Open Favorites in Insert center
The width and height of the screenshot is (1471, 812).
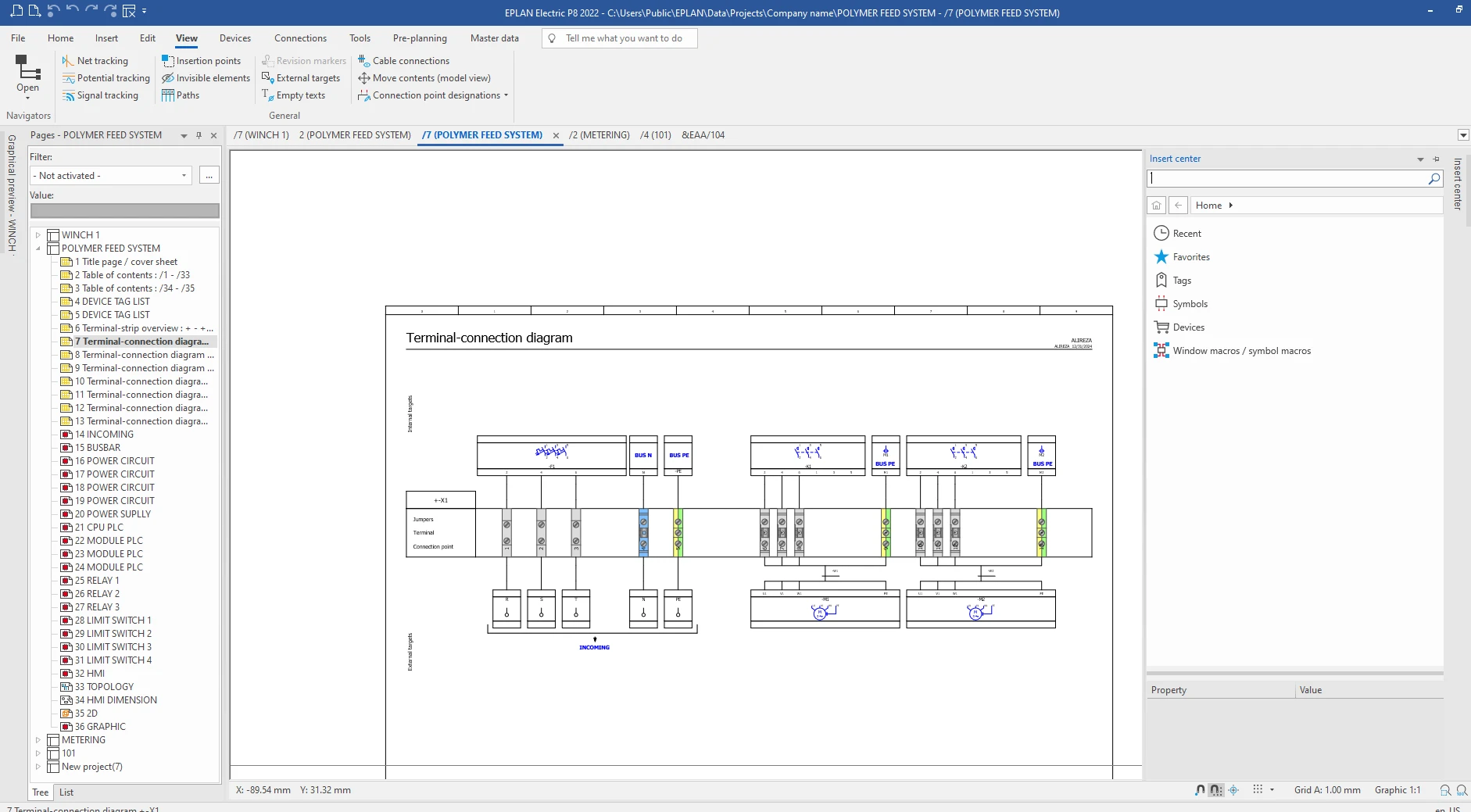(1190, 257)
